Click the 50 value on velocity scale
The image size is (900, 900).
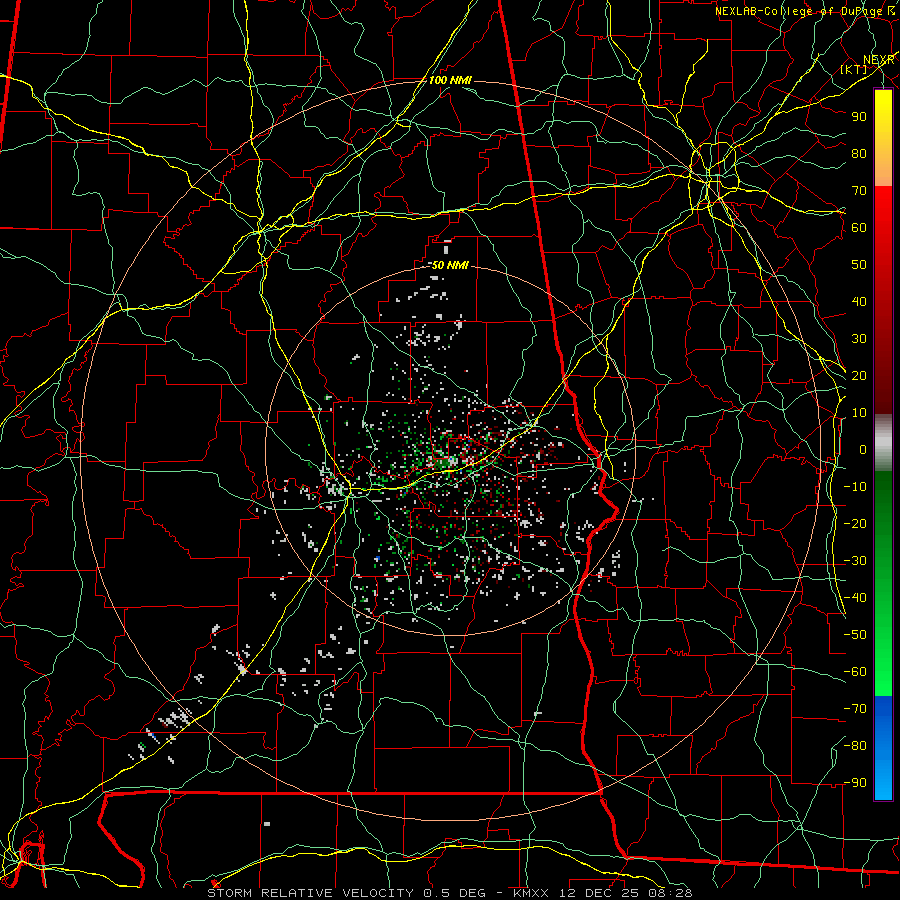click(x=859, y=265)
